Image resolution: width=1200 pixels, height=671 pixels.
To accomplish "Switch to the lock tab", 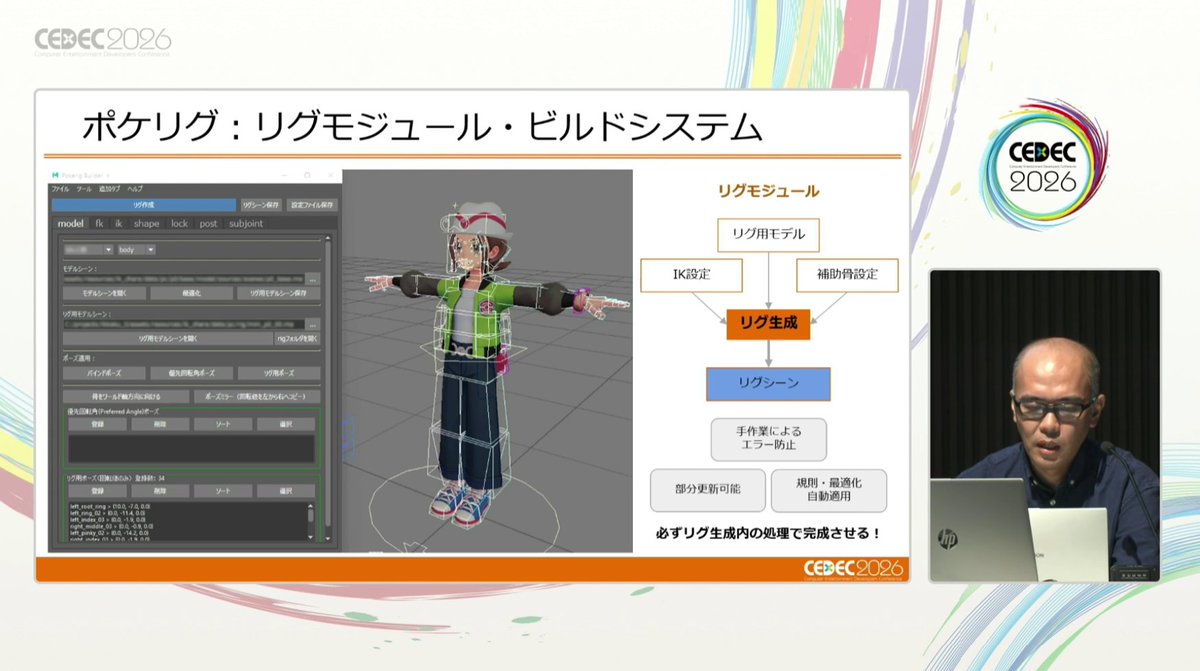I will [179, 224].
